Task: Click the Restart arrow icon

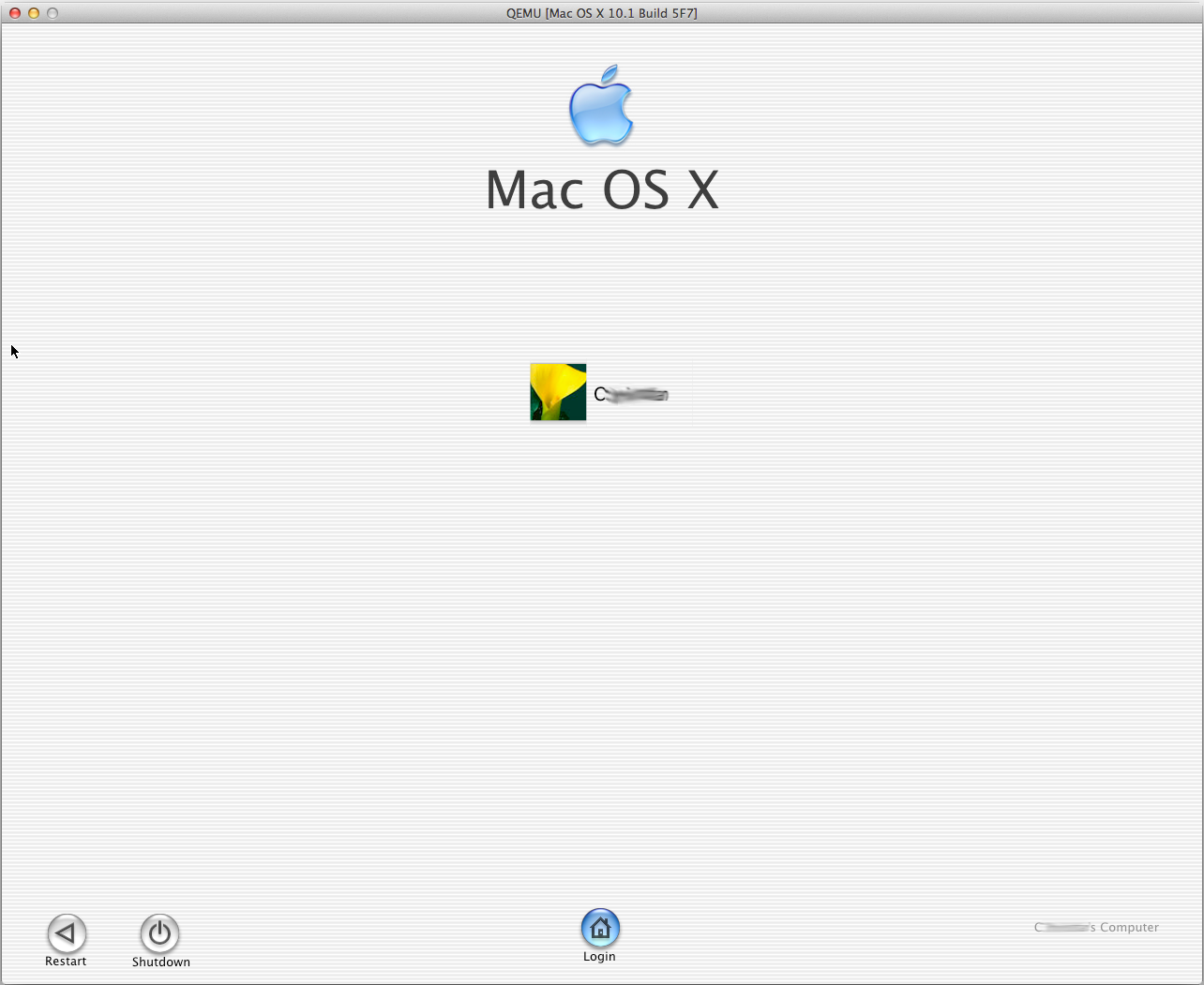Action: 67,933
